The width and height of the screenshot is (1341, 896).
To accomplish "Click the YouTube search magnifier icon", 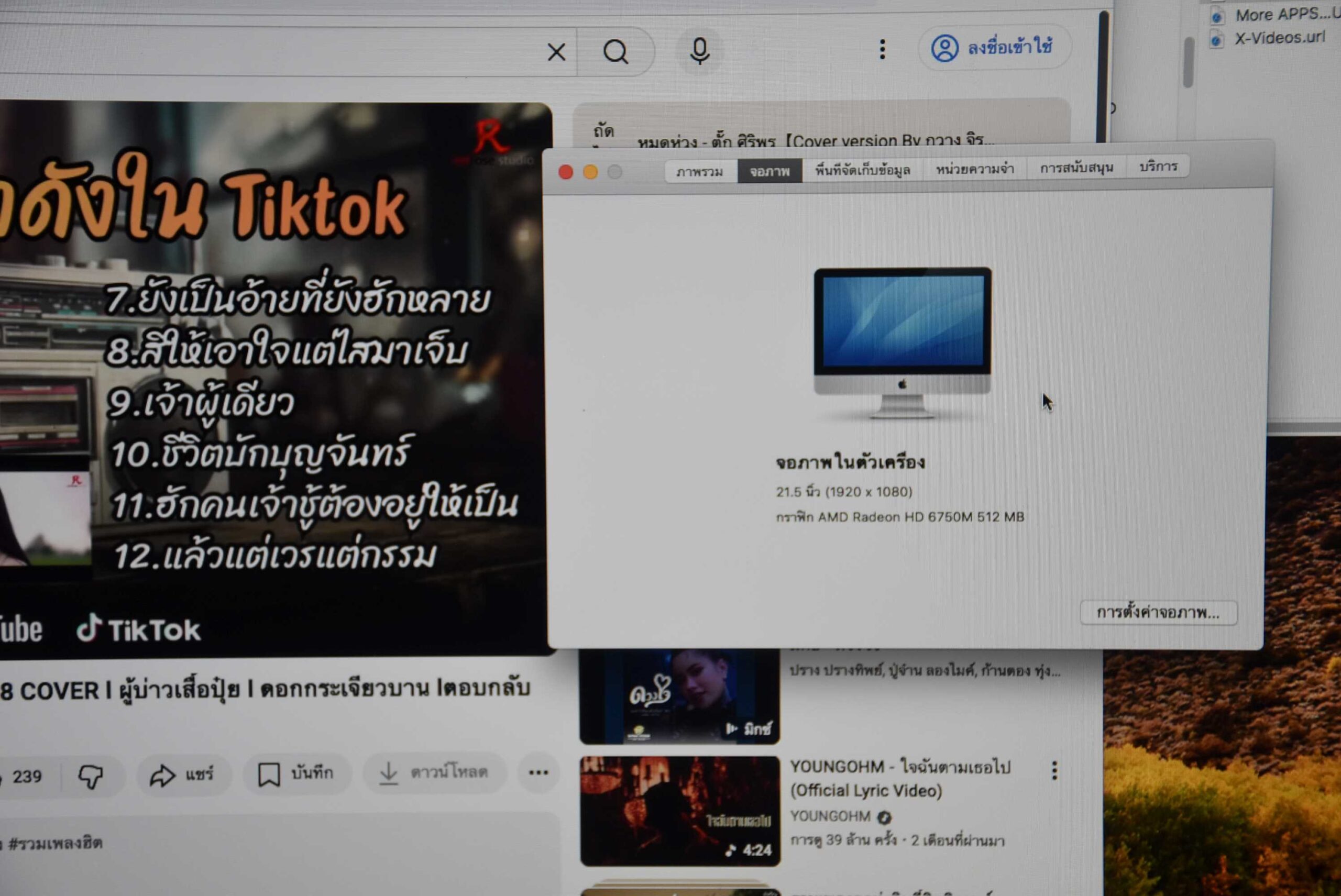I will [615, 52].
